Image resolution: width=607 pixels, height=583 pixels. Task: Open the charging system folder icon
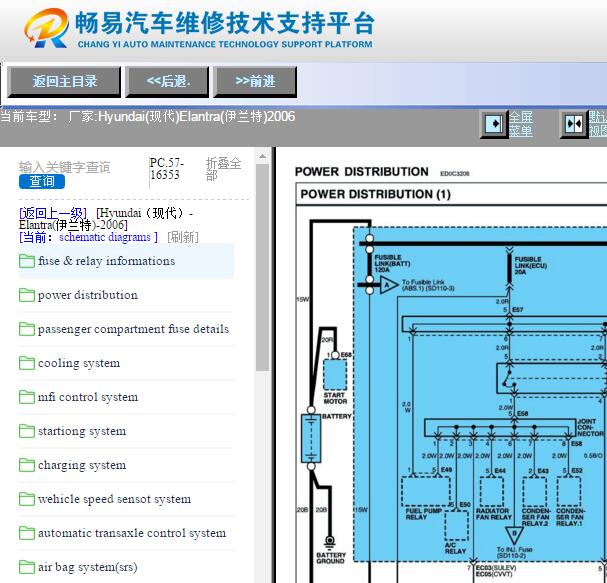coord(27,465)
